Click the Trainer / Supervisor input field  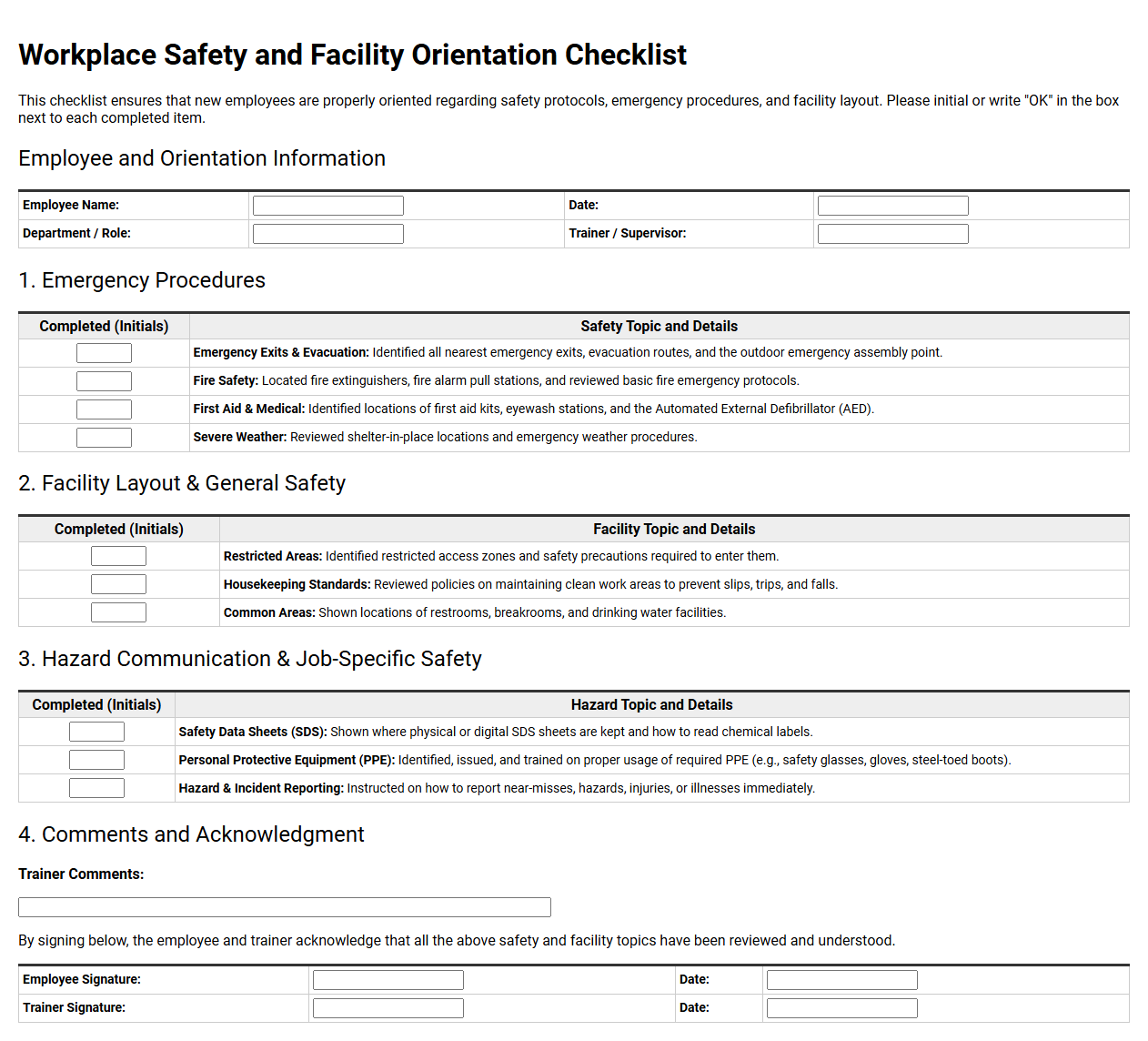(892, 234)
